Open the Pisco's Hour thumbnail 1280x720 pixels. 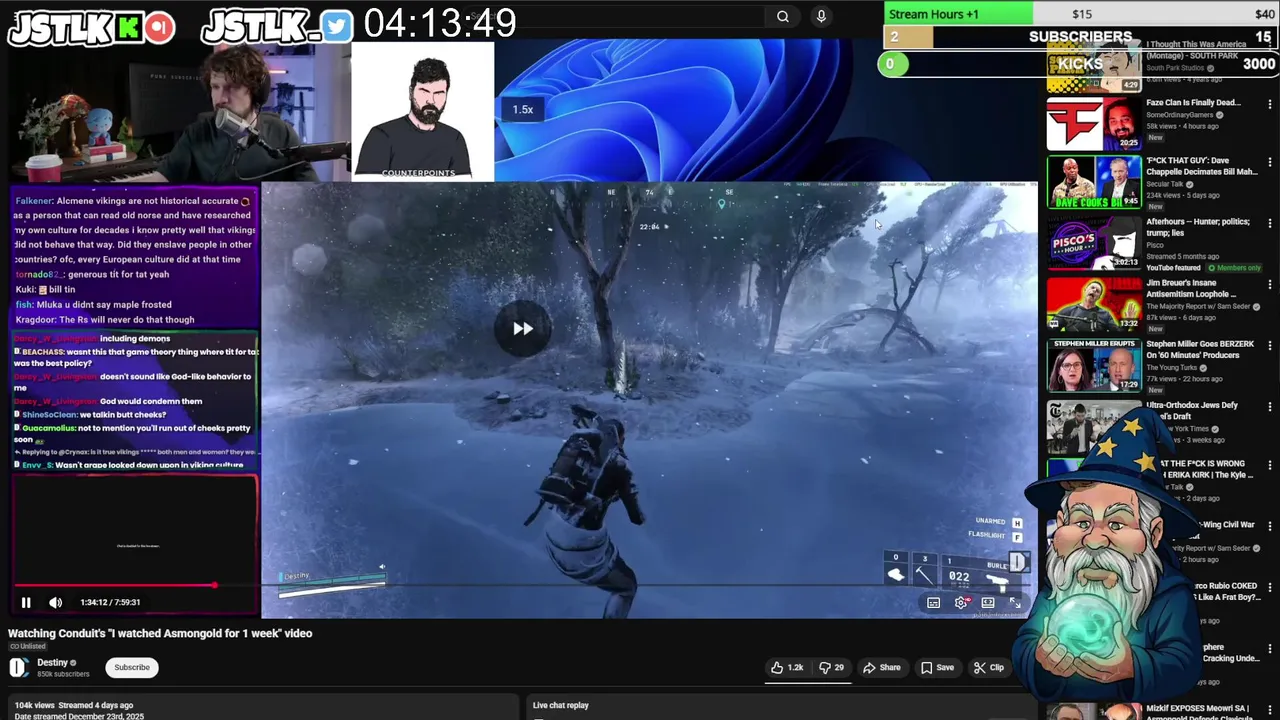tap(1093, 243)
